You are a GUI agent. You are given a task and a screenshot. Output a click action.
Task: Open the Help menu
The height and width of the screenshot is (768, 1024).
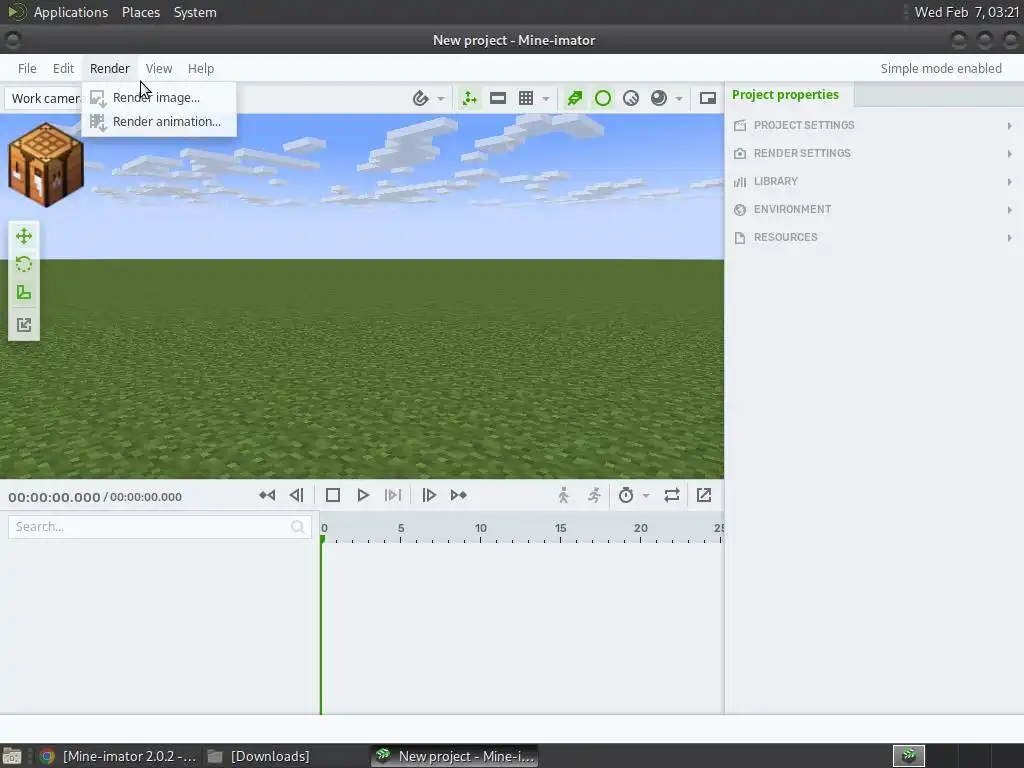[200, 69]
